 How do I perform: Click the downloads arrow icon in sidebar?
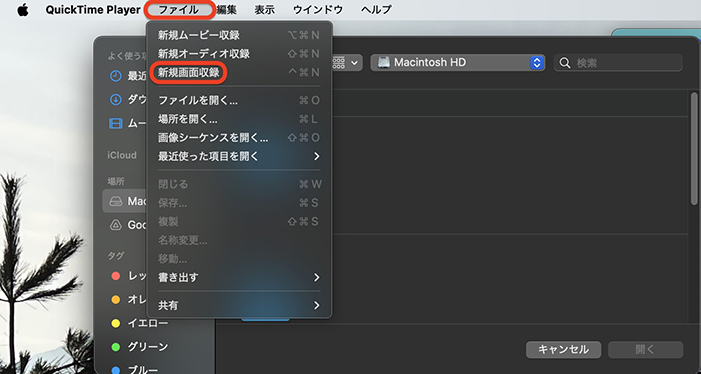click(116, 99)
